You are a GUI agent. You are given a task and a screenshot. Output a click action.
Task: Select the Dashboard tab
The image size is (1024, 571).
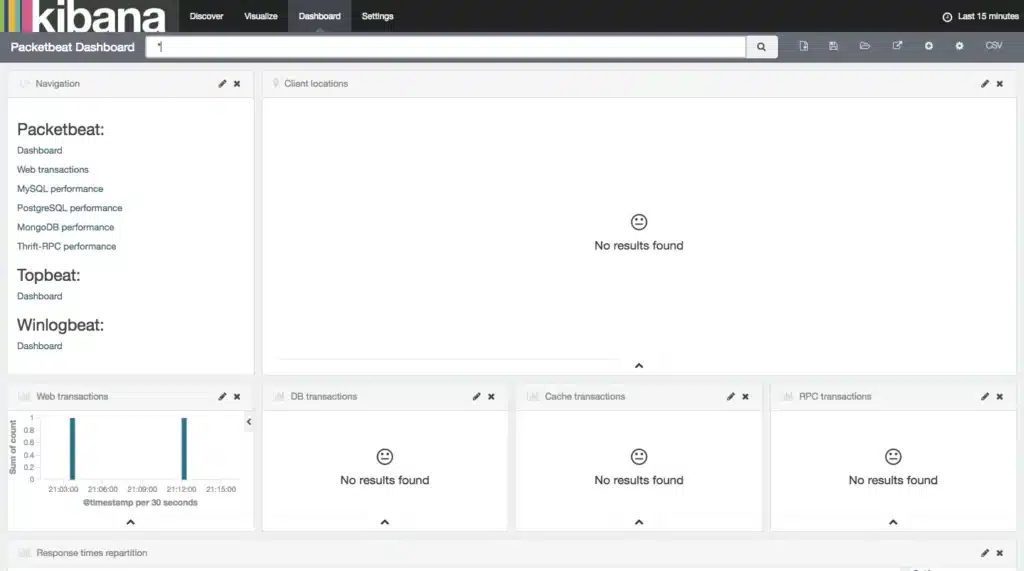(x=319, y=16)
